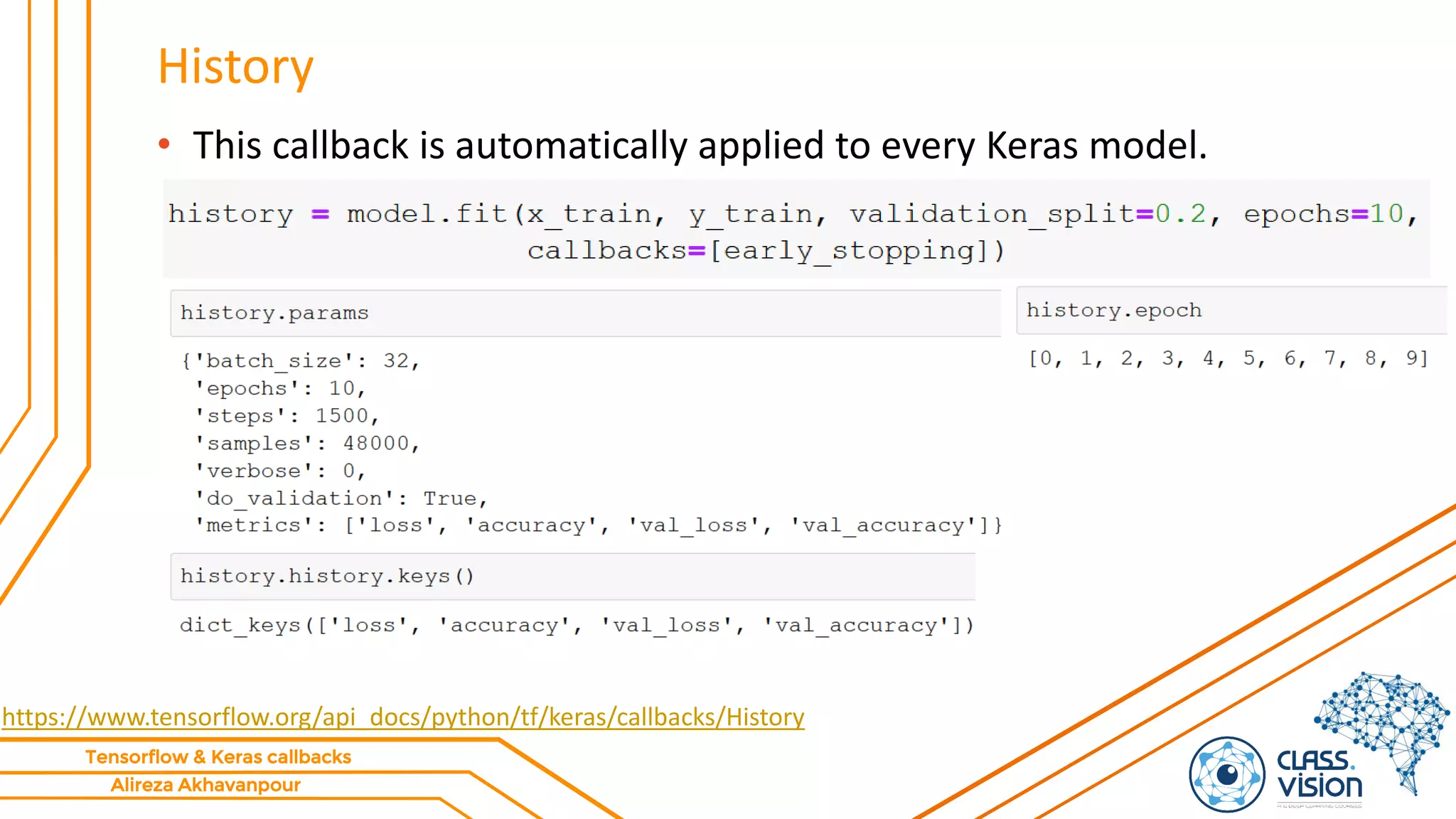Viewport: 1456px width, 819px height.
Task: Click the history.params code cell
Action: tap(586, 313)
